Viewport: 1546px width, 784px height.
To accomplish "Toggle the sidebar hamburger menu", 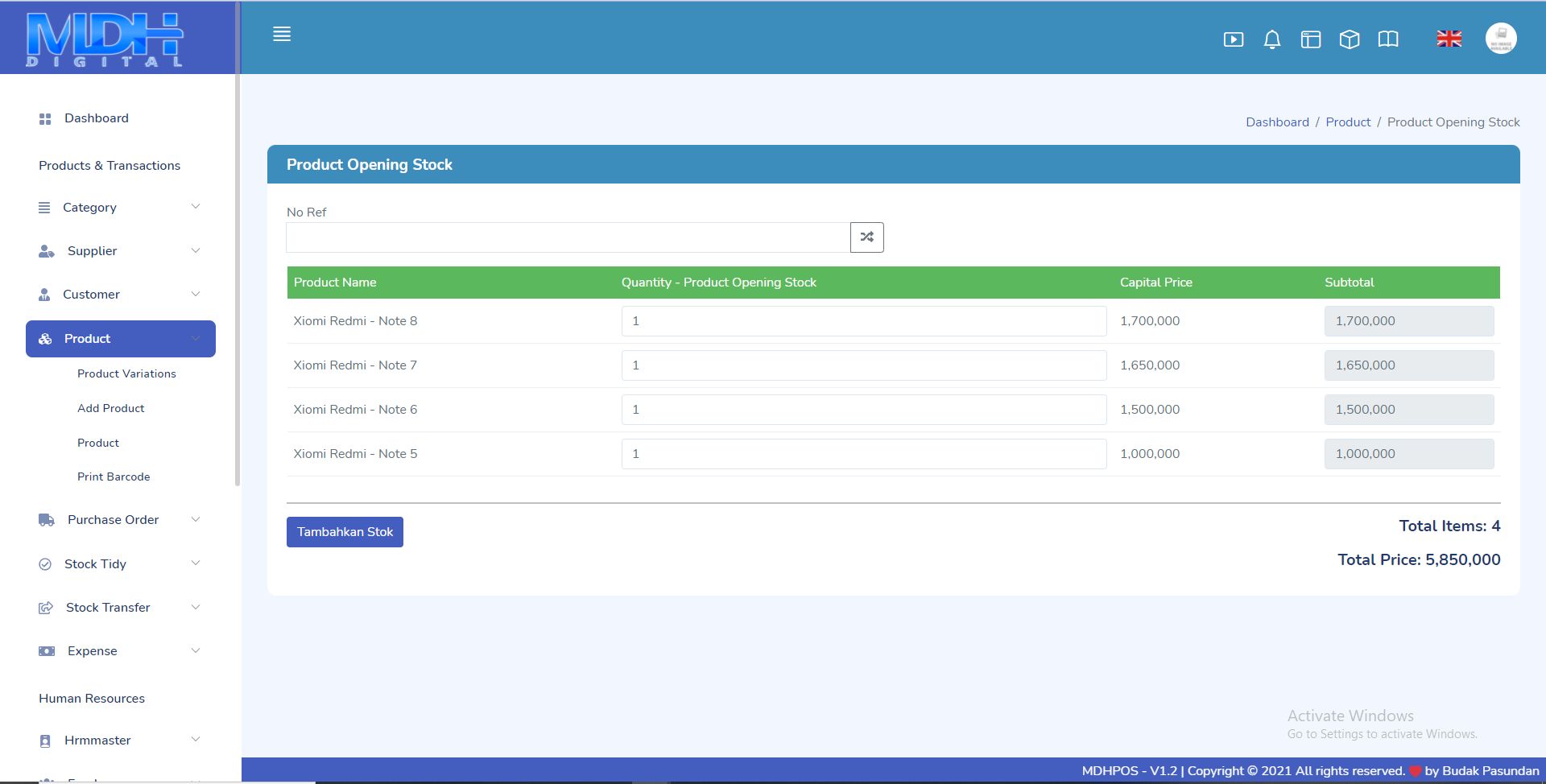I will pyautogui.click(x=282, y=34).
